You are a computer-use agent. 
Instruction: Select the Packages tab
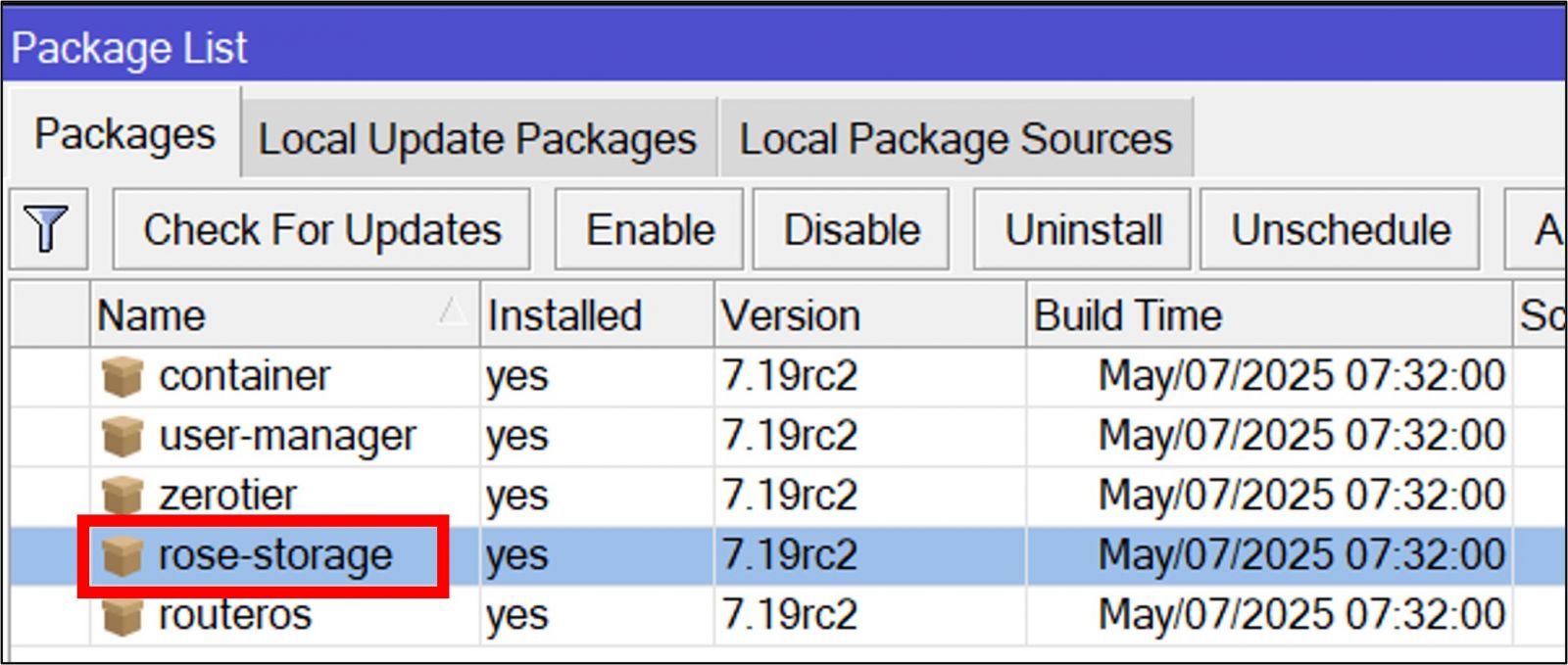coord(124,134)
